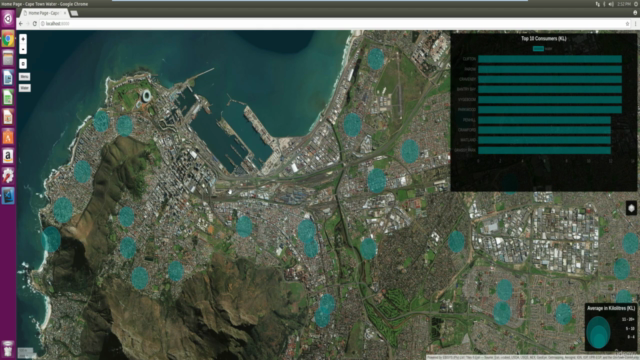Image resolution: width=640 pixels, height=360 pixels.
Task: Click the northernmost water marker on coast
Action: click(x=376, y=59)
